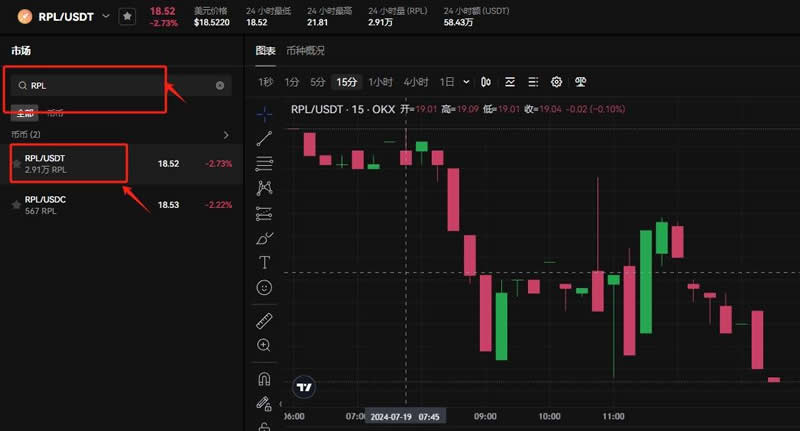Click the $18.5220 USD price

point(212,22)
